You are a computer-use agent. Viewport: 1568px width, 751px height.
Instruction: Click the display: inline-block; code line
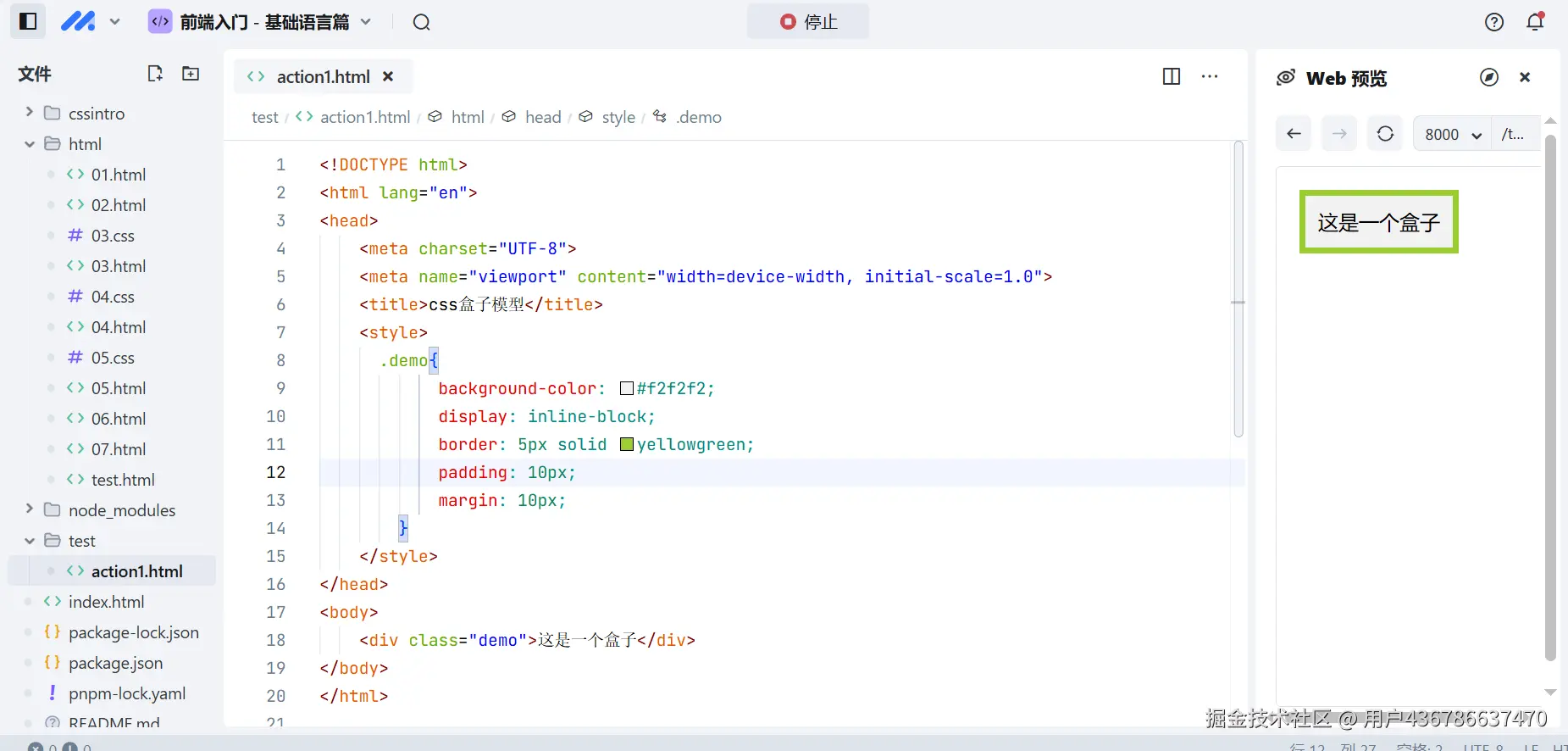point(546,416)
